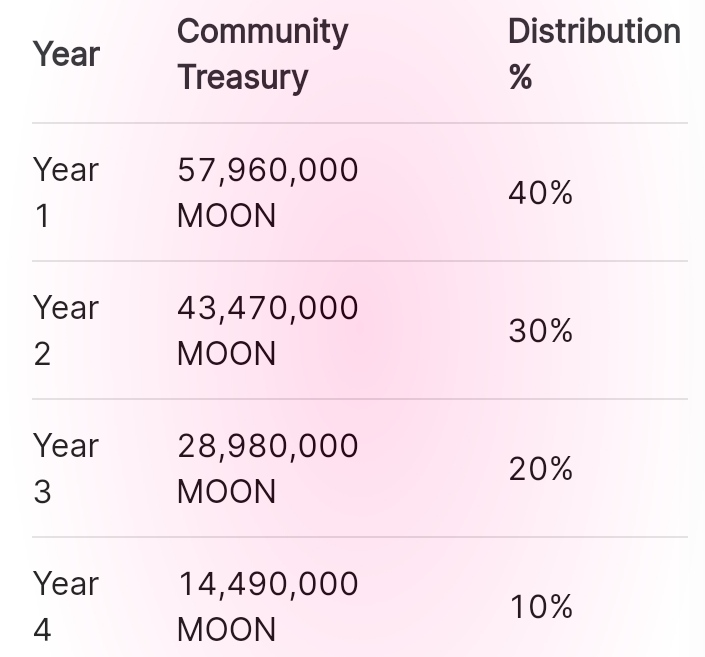
Task: Click the 30% distribution value
Action: [x=540, y=331]
